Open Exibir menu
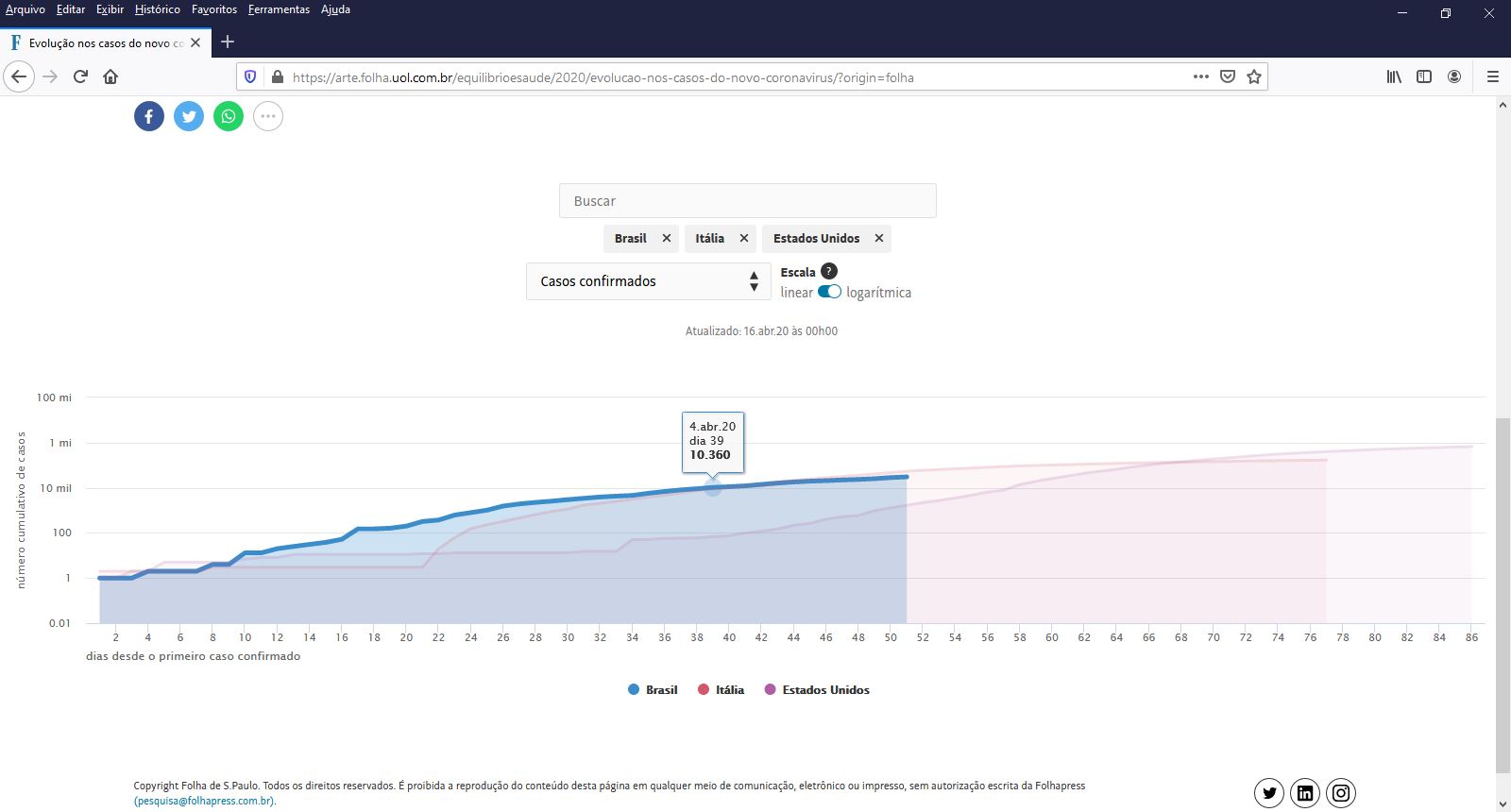The height and width of the screenshot is (812, 1511). [110, 9]
